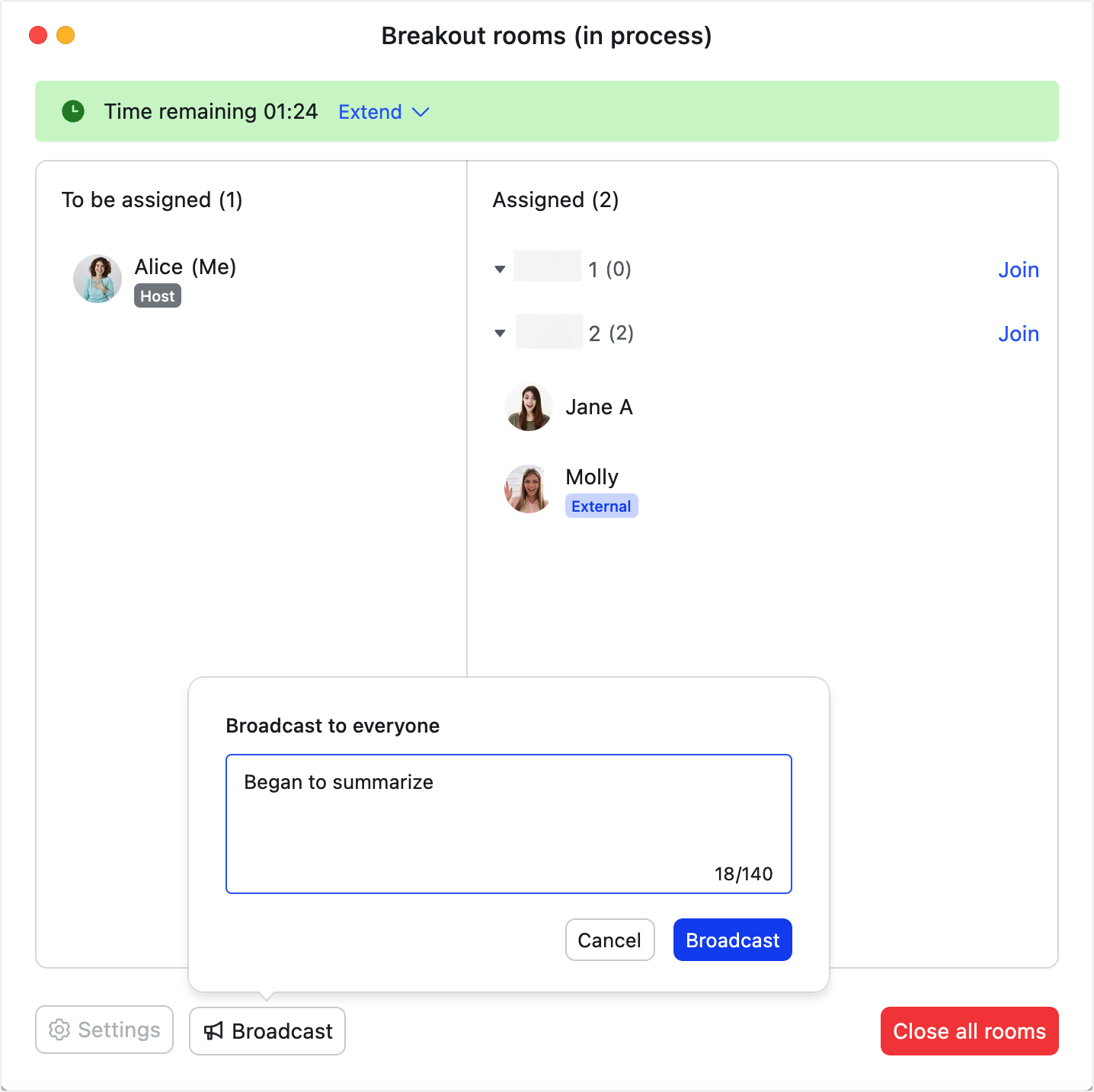The height and width of the screenshot is (1092, 1094).
Task: Click Molly's avatar thumbnail
Action: coord(528,489)
